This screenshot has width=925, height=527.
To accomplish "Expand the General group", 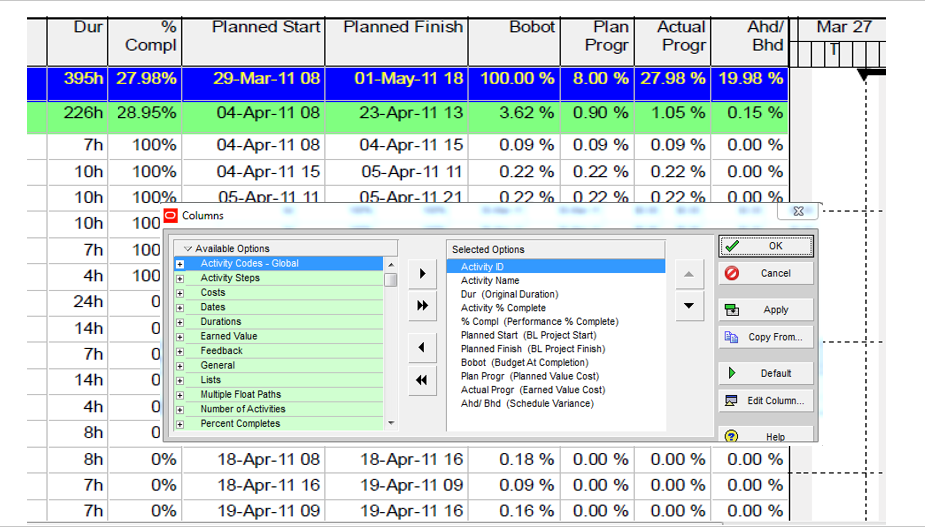I will tap(180, 365).
